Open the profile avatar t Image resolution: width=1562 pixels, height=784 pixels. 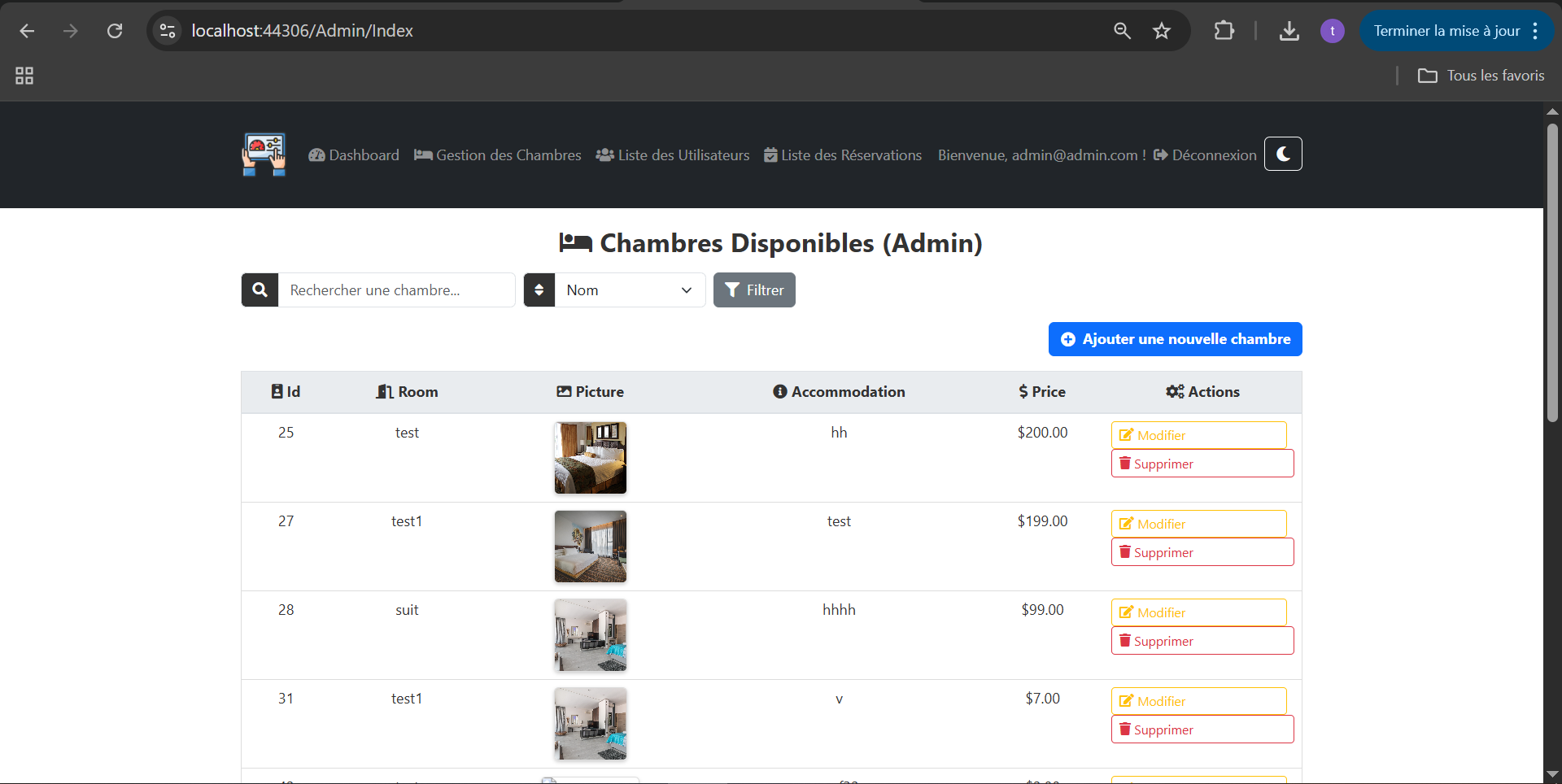tap(1333, 31)
